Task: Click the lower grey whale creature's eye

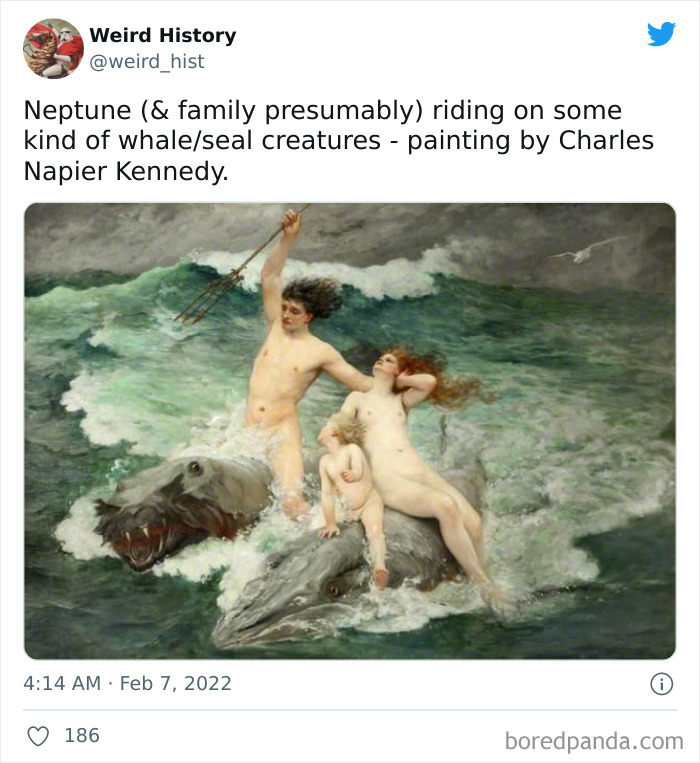Action: tap(334, 590)
